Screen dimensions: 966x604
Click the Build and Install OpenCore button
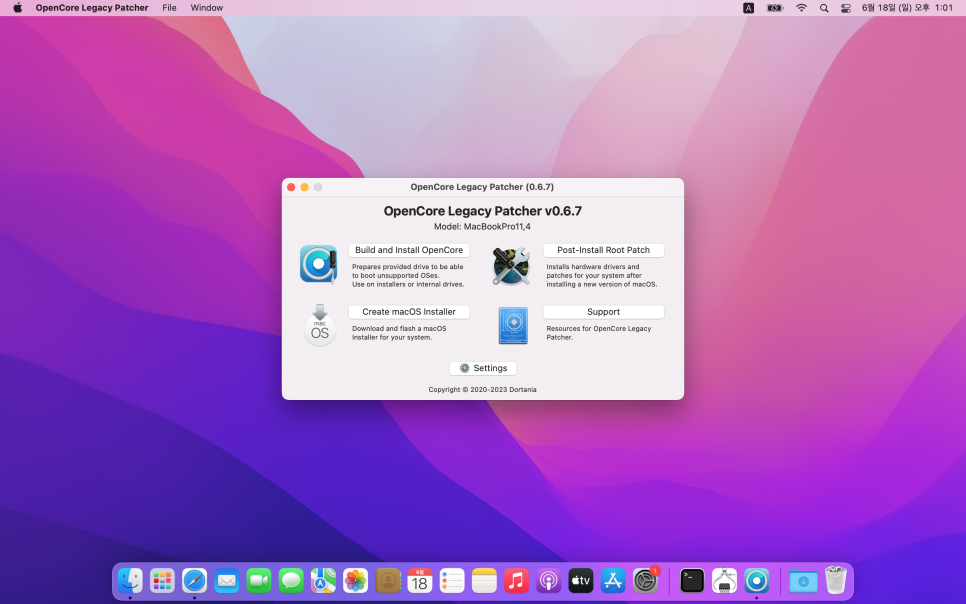pos(409,250)
